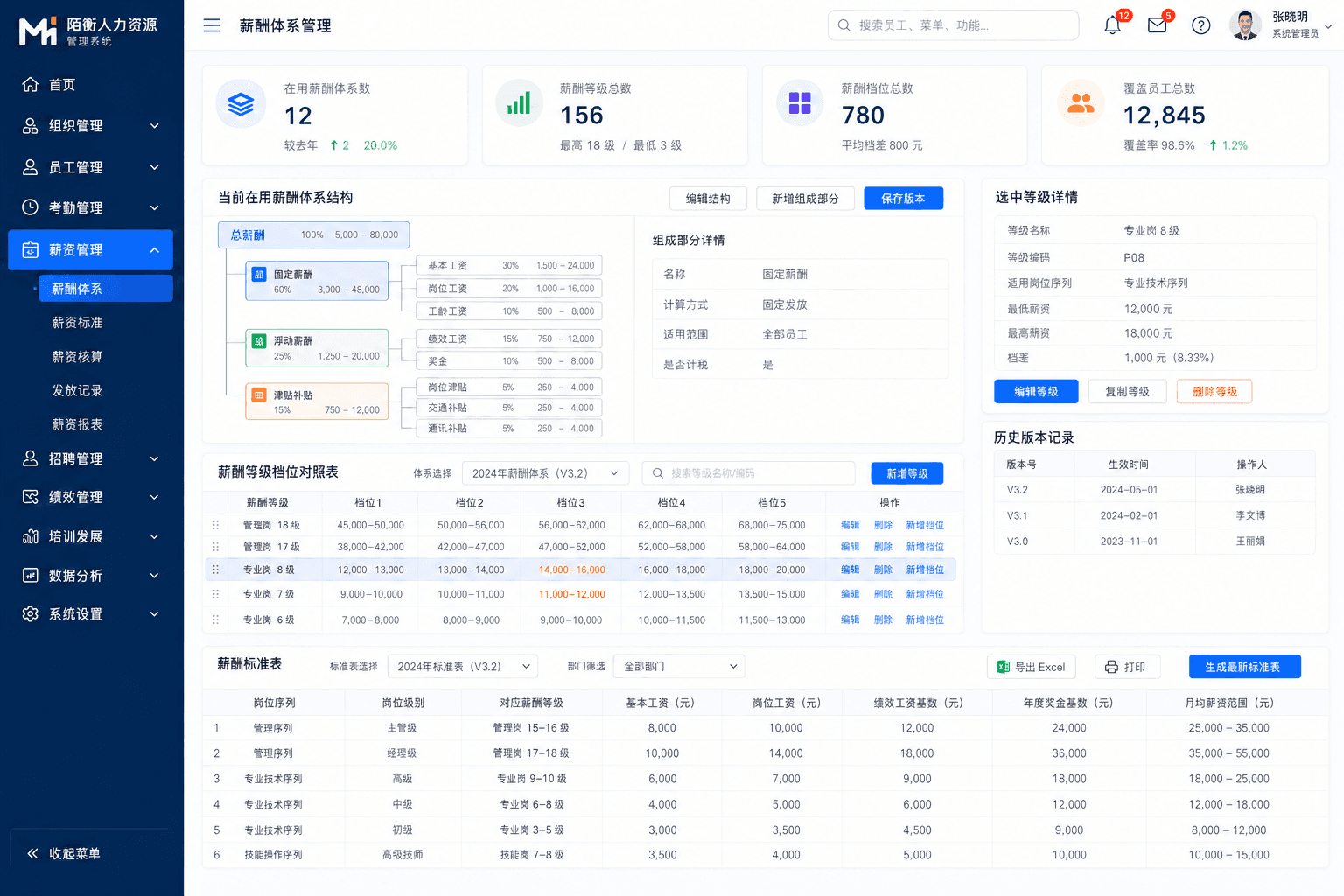This screenshot has width=1344, height=896.
Task: Click the drag handle for 专业岗 8 级 row
Action: [x=215, y=570]
